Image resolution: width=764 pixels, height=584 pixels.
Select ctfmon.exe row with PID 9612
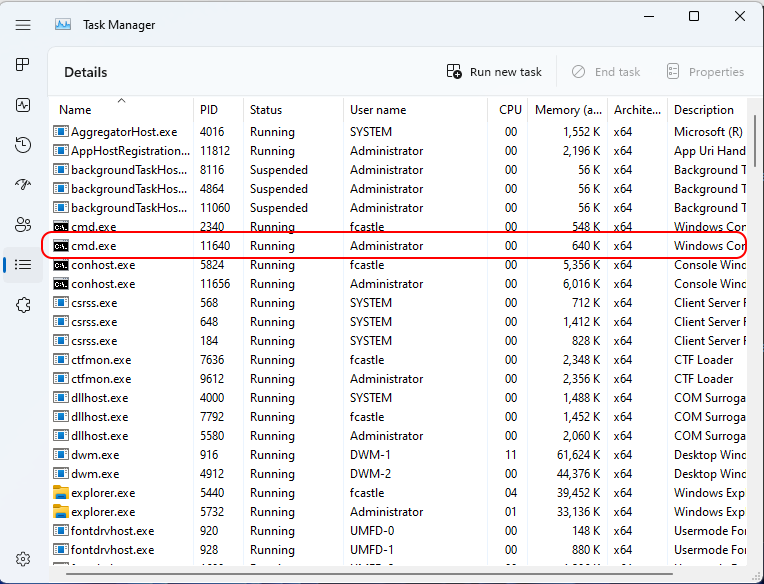point(398,379)
